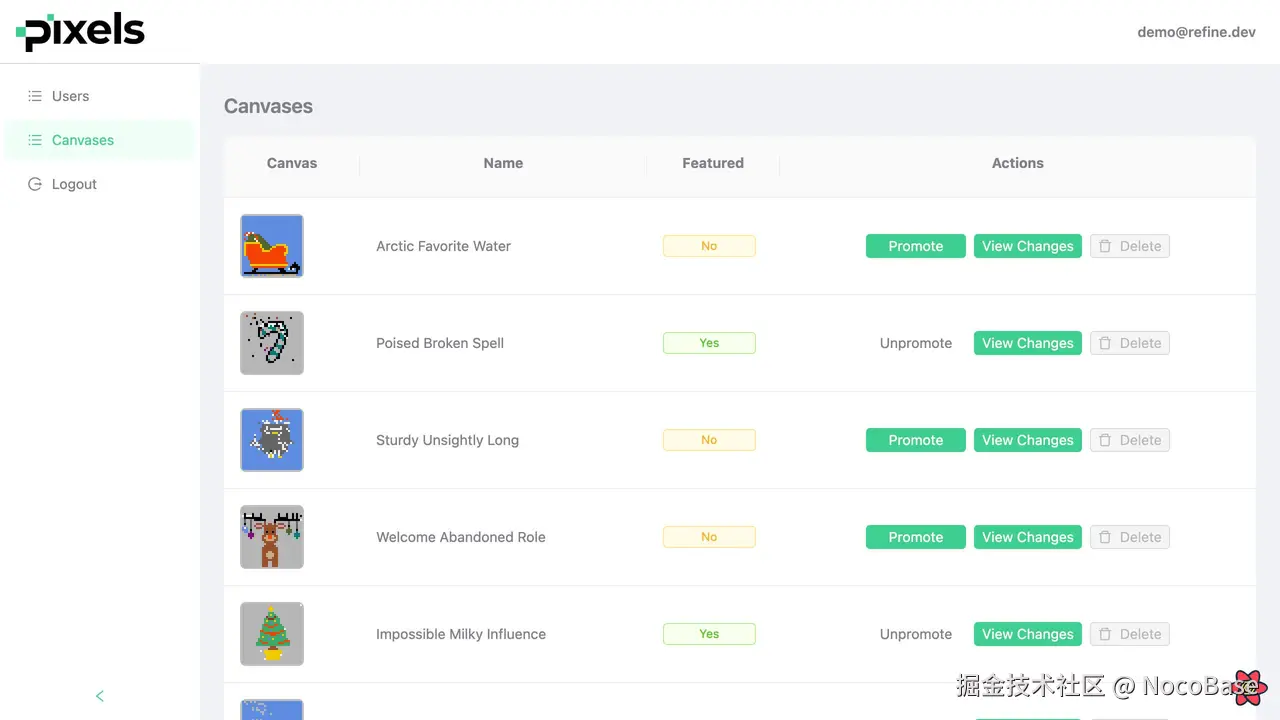Delete the Sturdy Unsightly Long canvas

1130,440
